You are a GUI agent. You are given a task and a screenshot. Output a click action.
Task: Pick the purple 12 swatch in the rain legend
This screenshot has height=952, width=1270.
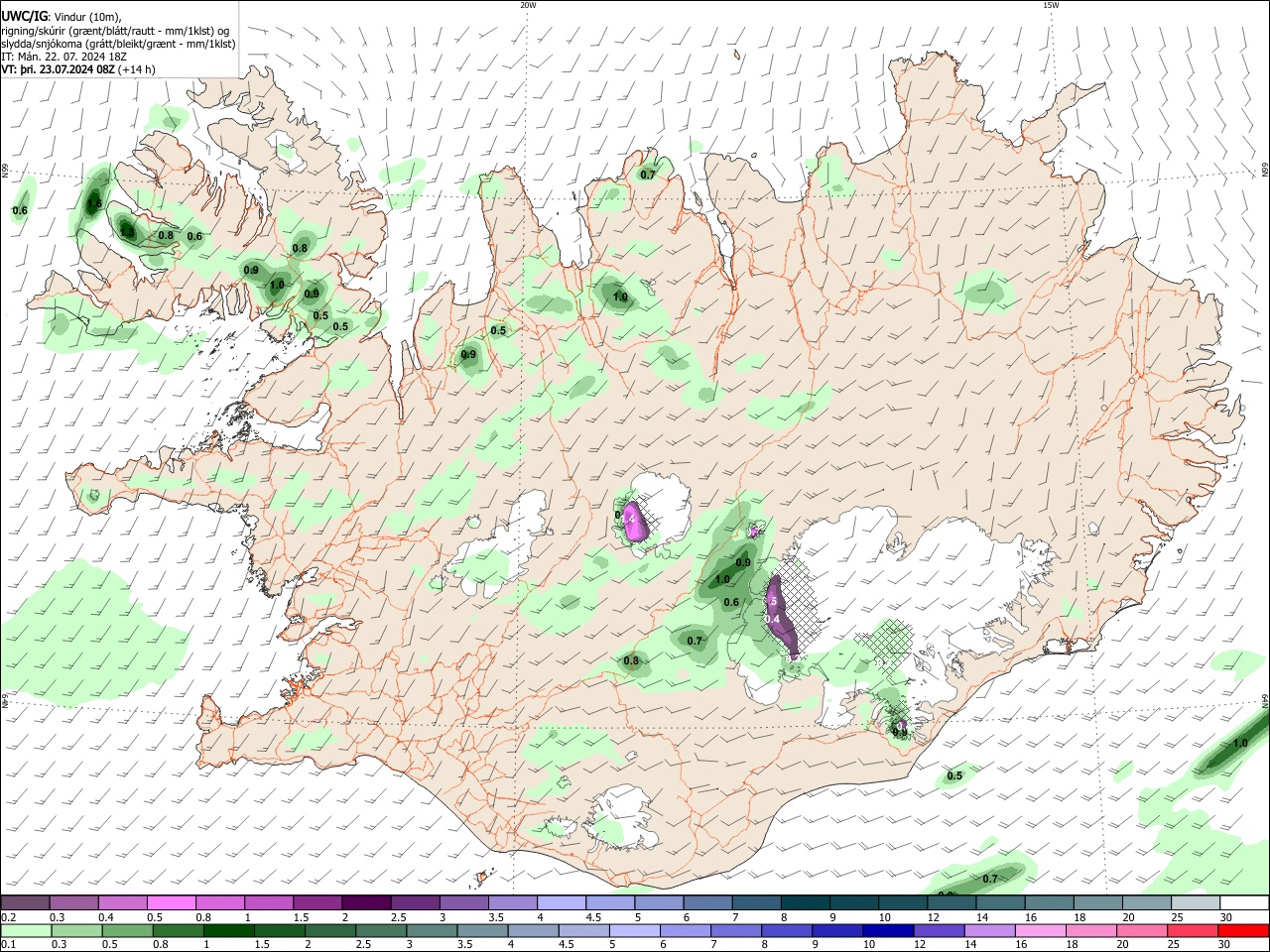click(x=939, y=930)
